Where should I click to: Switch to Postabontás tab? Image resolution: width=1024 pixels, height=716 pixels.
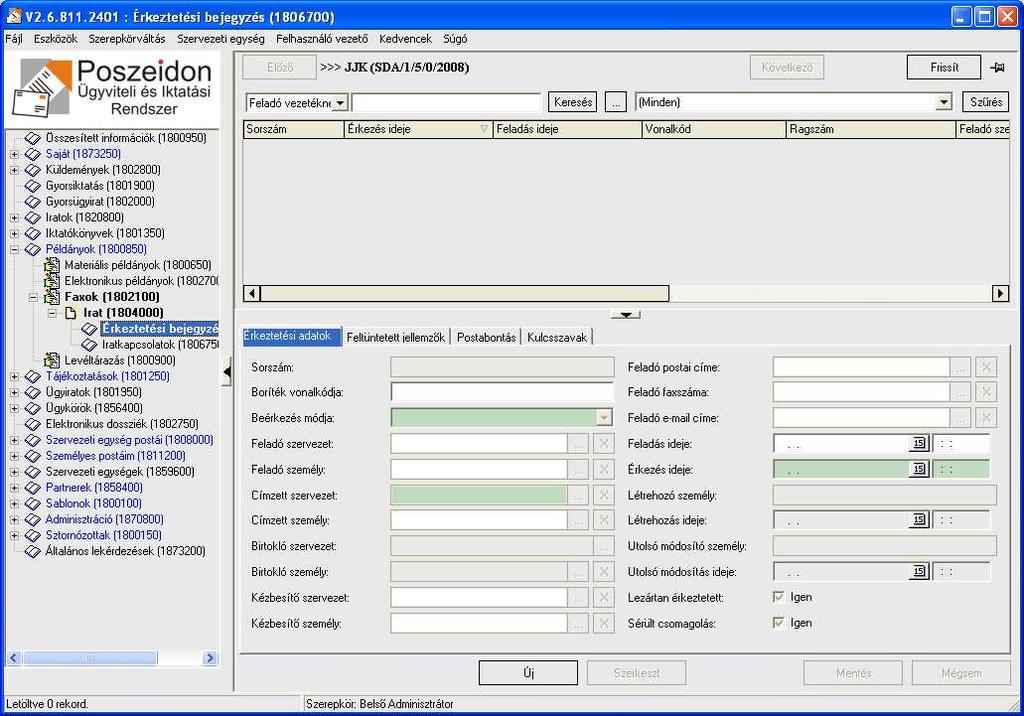tap(487, 337)
